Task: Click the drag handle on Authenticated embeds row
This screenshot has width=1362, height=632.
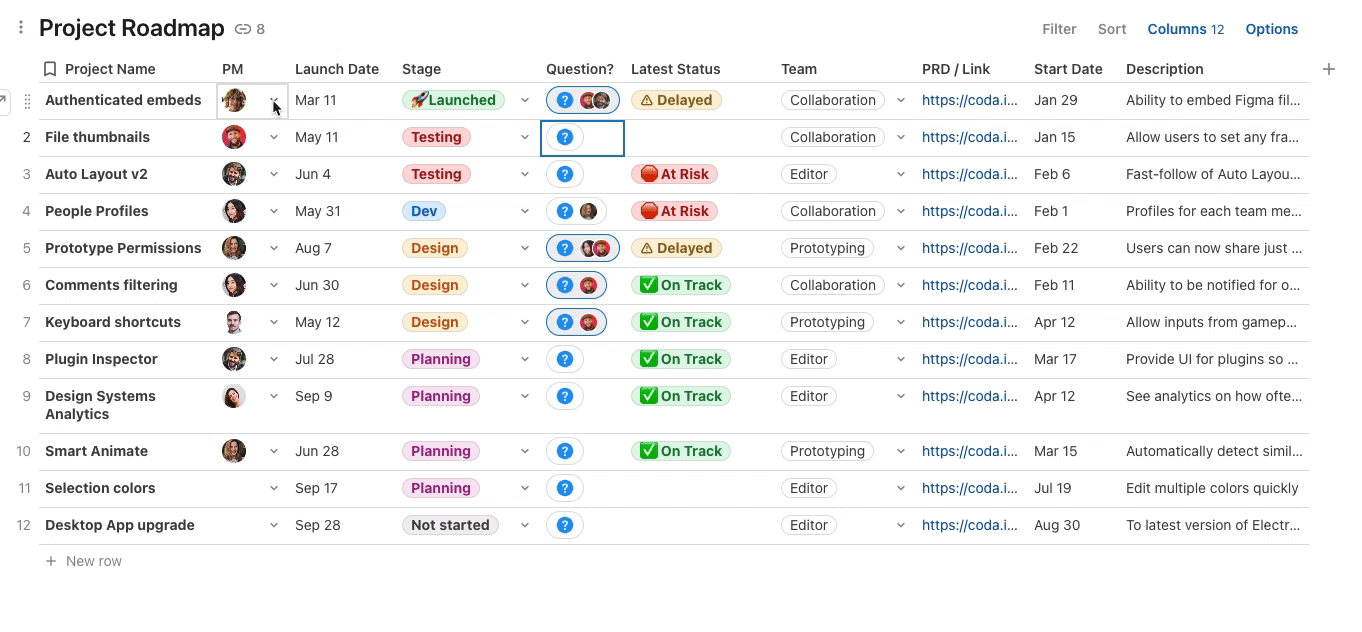Action: [27, 101]
